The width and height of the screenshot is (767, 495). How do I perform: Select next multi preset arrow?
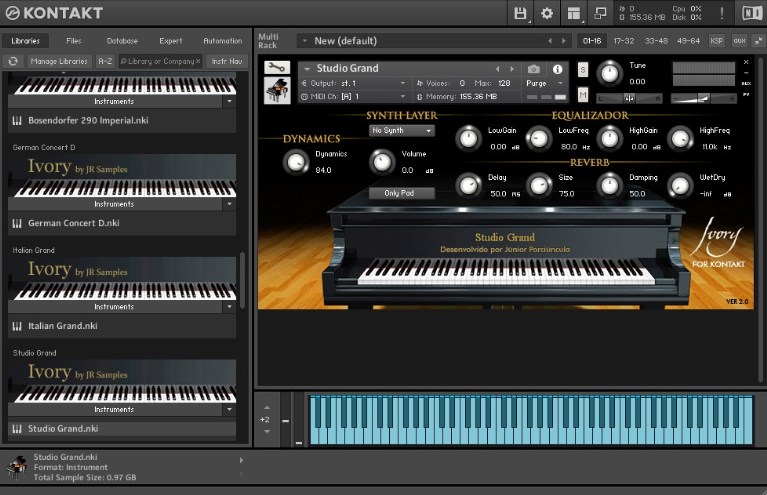tap(564, 41)
